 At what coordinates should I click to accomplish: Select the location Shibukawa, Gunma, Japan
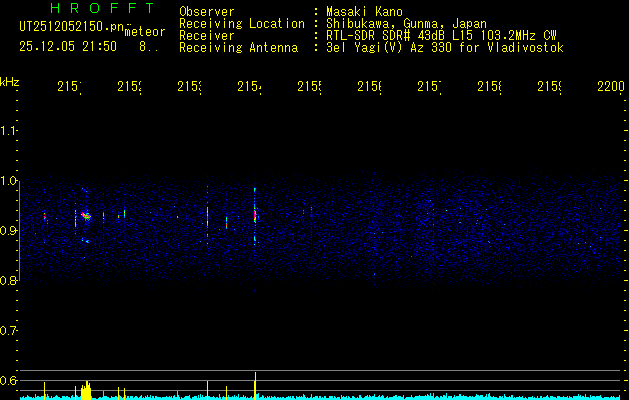point(406,24)
